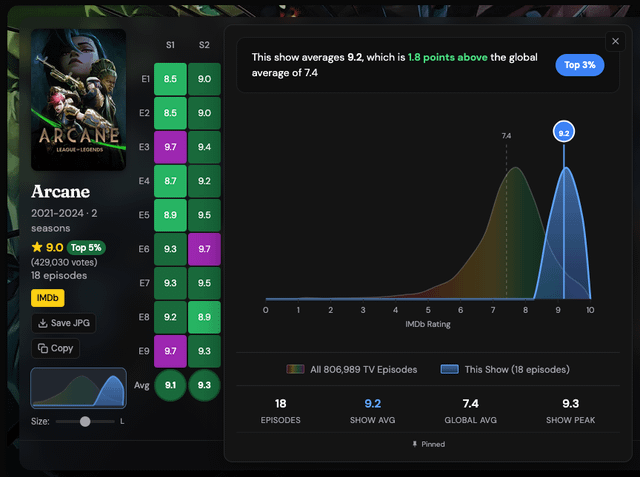Click the green Top 5% badge
This screenshot has height=477, width=640.
(86, 247)
